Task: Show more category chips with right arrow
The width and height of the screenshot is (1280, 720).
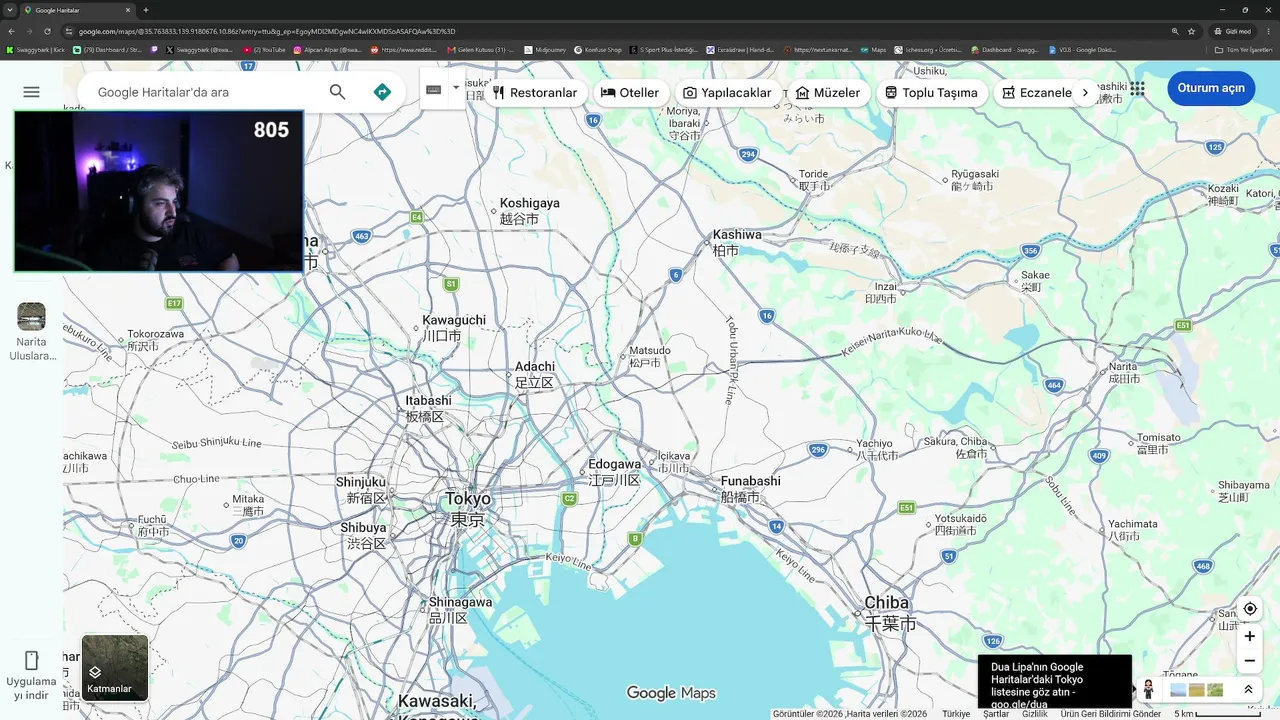Action: pyautogui.click(x=1085, y=93)
